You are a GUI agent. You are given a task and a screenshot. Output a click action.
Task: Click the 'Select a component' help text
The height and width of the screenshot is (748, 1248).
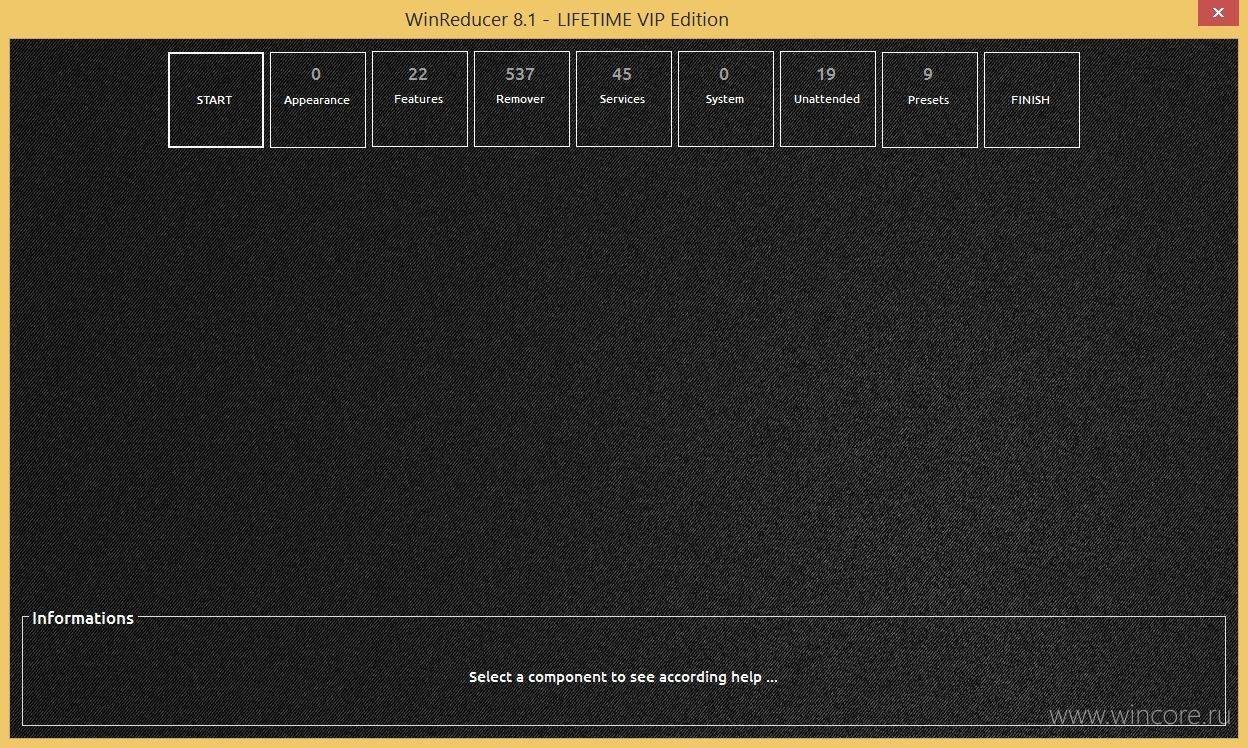tap(623, 677)
